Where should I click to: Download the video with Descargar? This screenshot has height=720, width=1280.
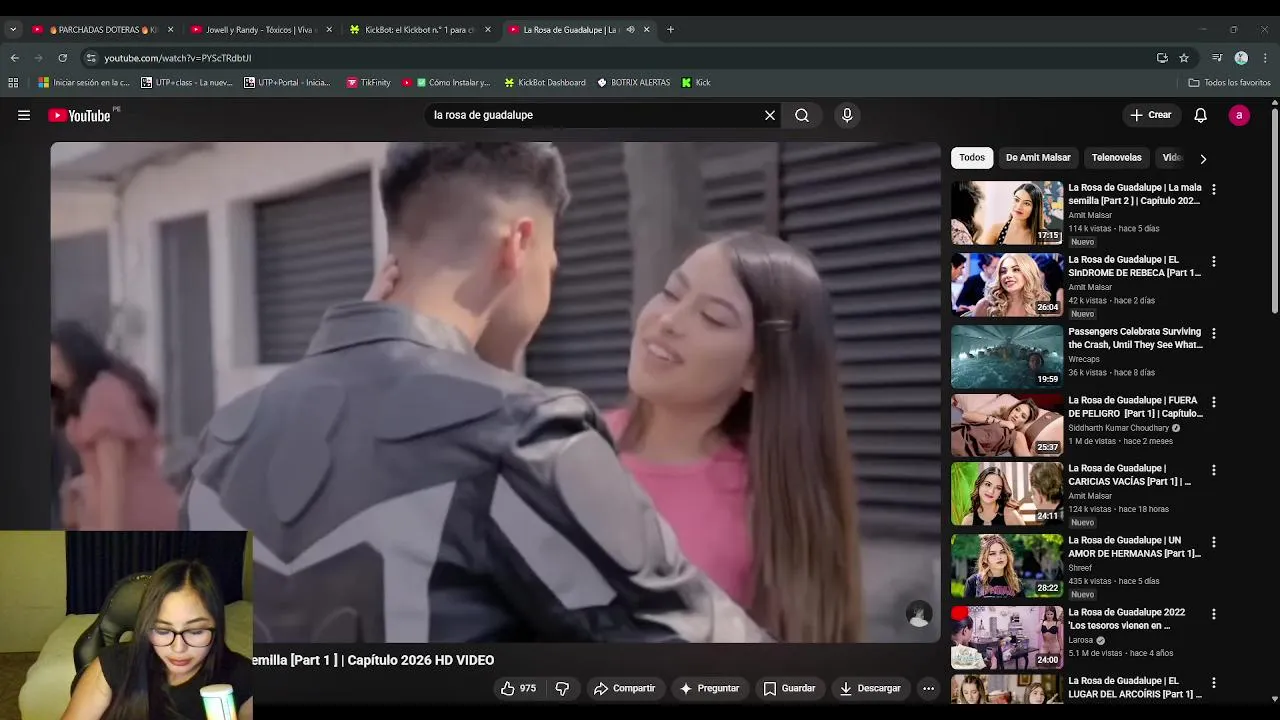(x=870, y=688)
